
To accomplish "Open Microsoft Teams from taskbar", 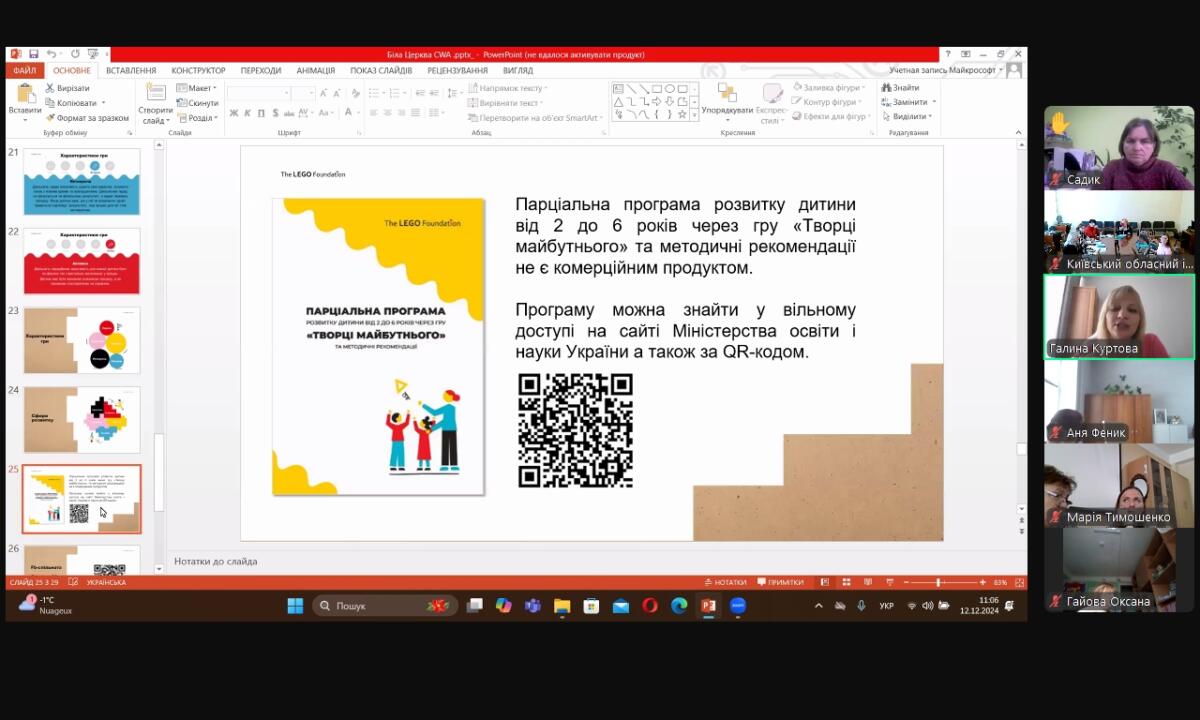I will pos(533,605).
